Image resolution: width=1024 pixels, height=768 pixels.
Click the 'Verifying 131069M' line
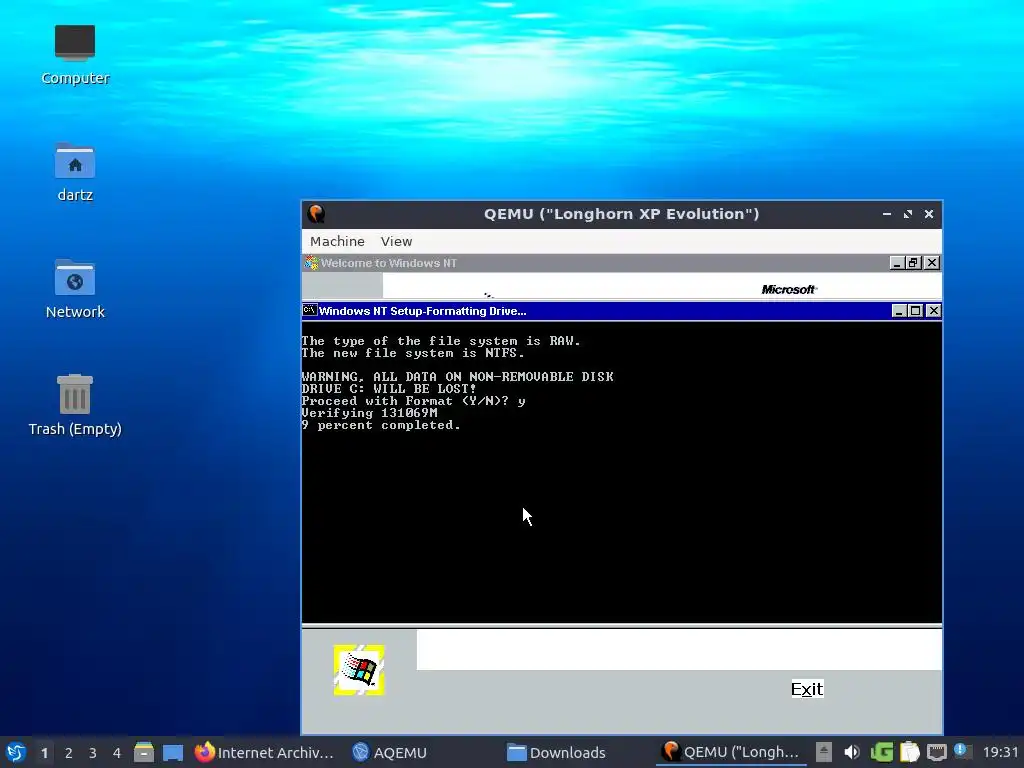(370, 413)
